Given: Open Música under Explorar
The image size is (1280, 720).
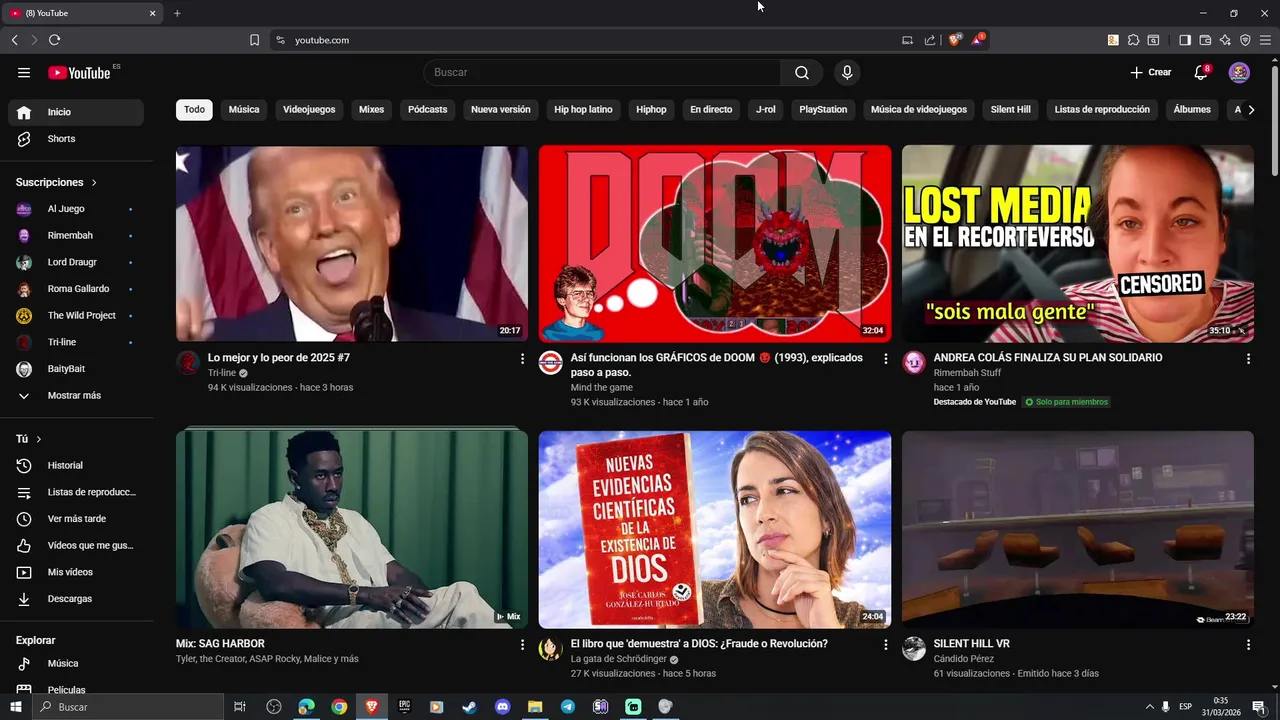Looking at the screenshot, I should tap(76, 663).
